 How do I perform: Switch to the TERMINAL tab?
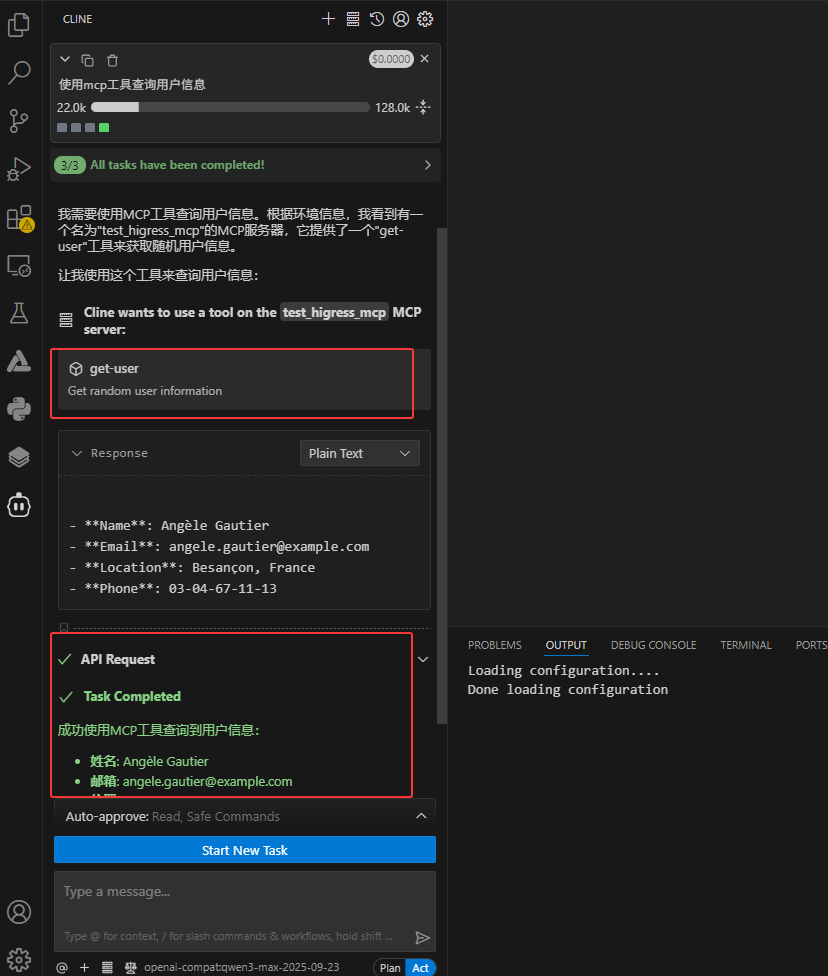[745, 645]
